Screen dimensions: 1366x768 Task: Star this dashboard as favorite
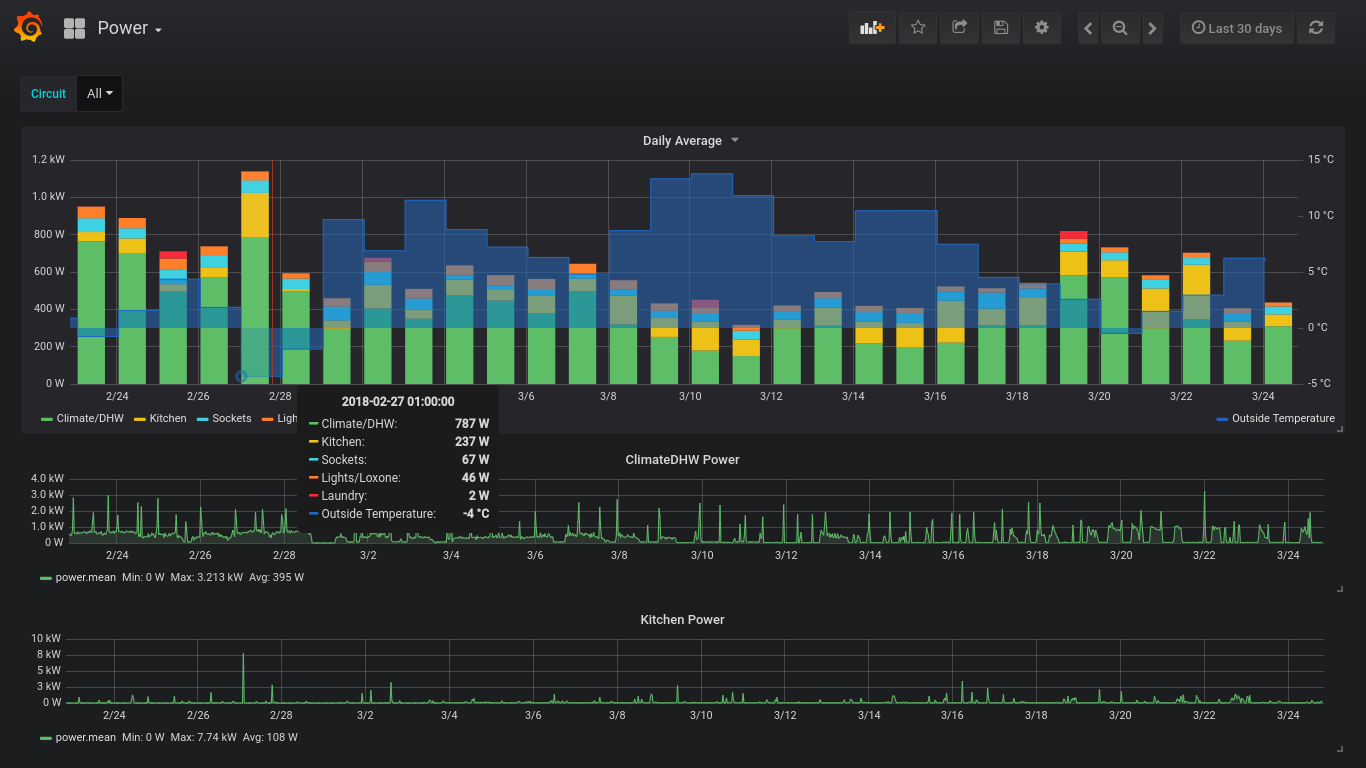(917, 28)
